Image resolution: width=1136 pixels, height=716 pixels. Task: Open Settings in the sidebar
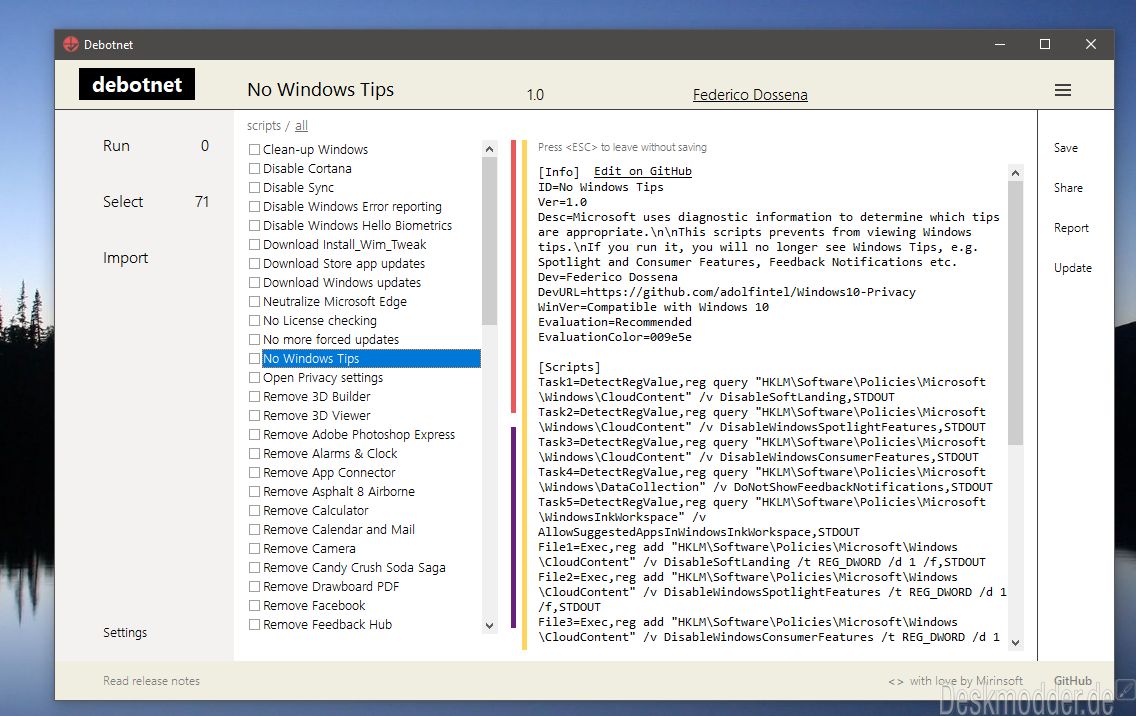(125, 633)
